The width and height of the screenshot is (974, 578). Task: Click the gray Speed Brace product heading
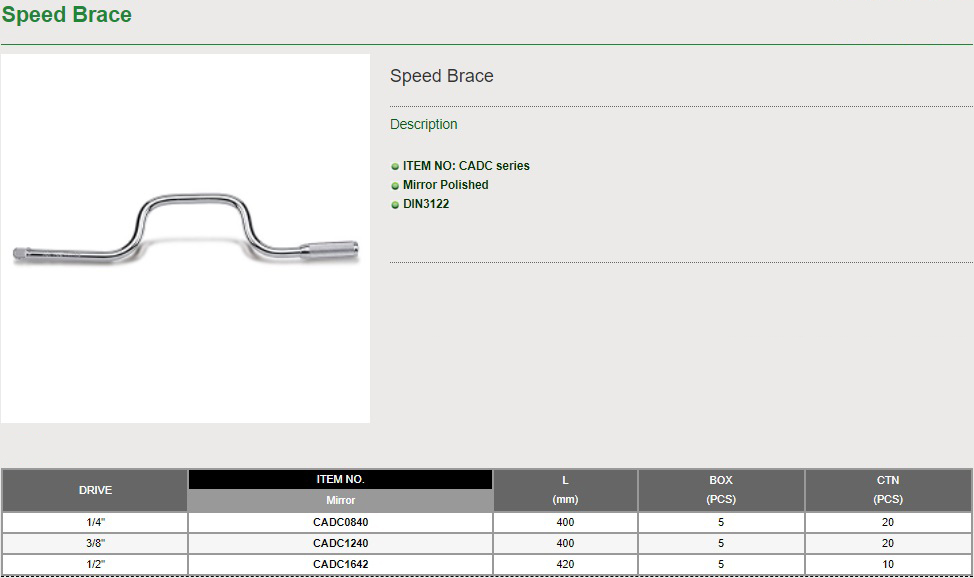[x=442, y=76]
